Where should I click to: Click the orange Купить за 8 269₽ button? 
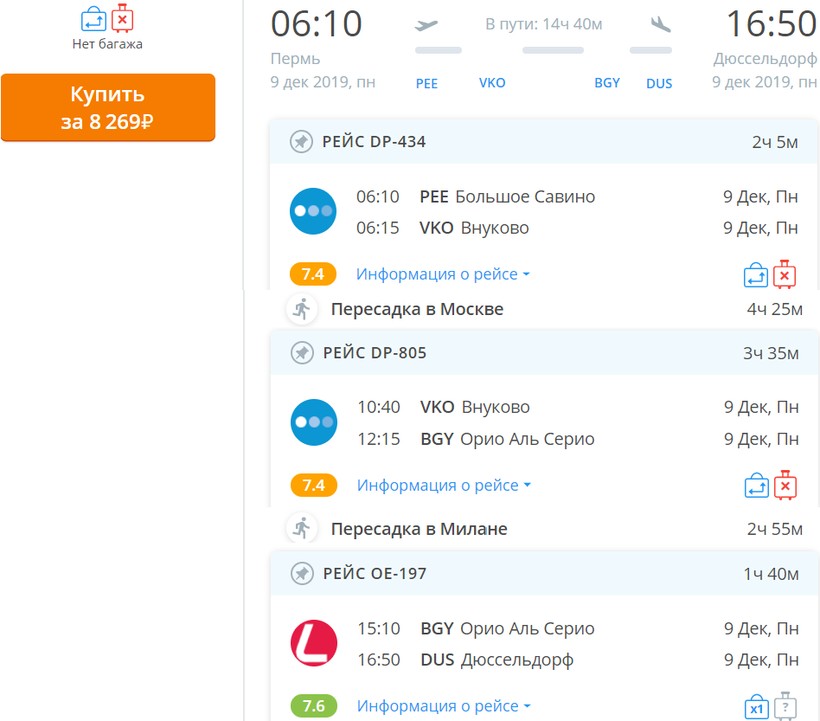coord(108,108)
